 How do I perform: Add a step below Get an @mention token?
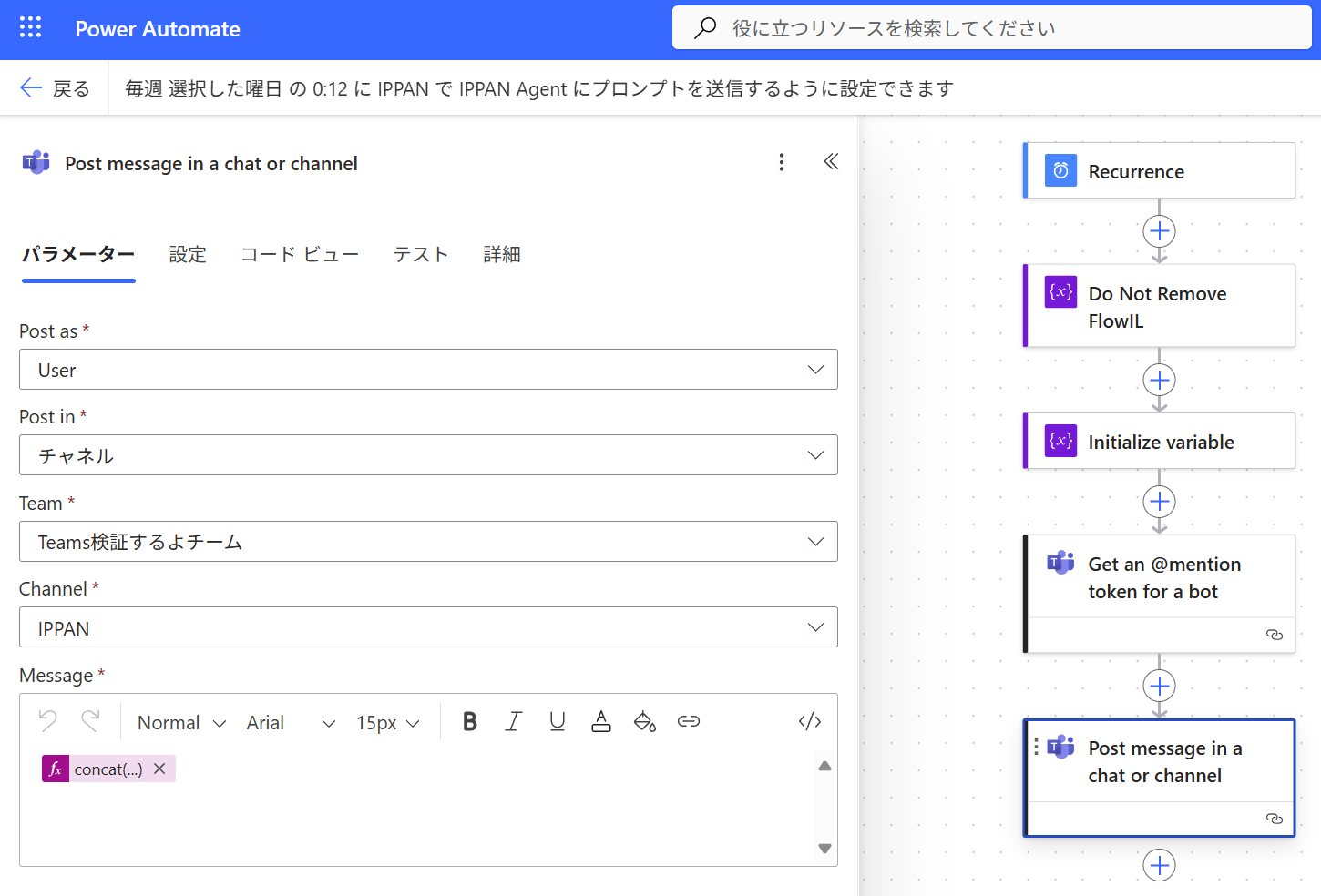[1159, 686]
